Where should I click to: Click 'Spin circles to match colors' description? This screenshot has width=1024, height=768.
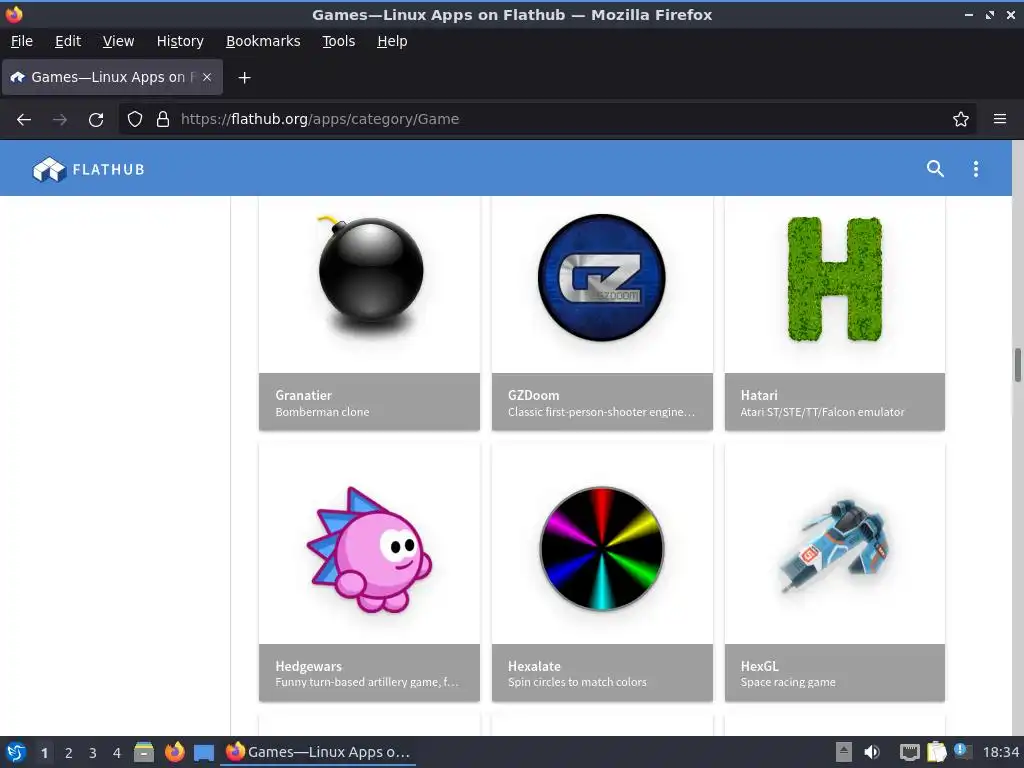pos(577,682)
